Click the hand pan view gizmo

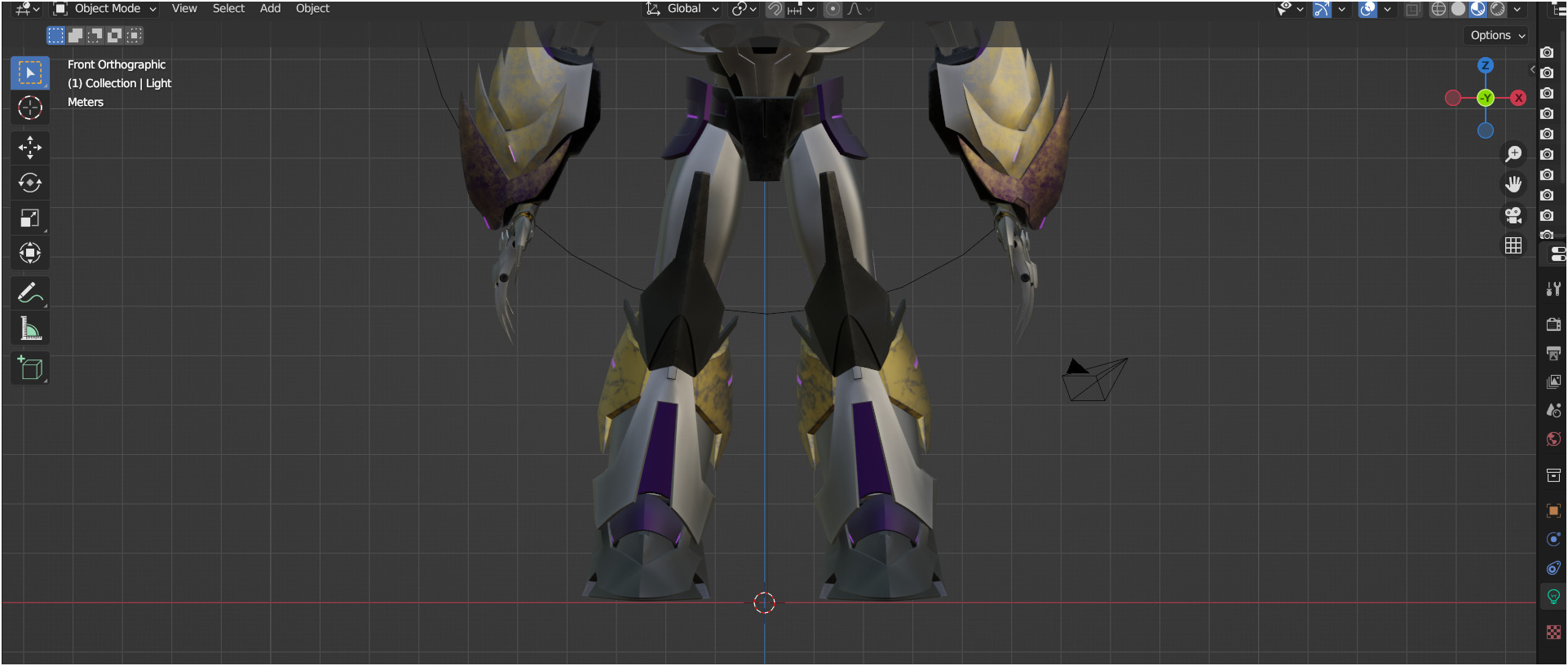pyautogui.click(x=1513, y=184)
